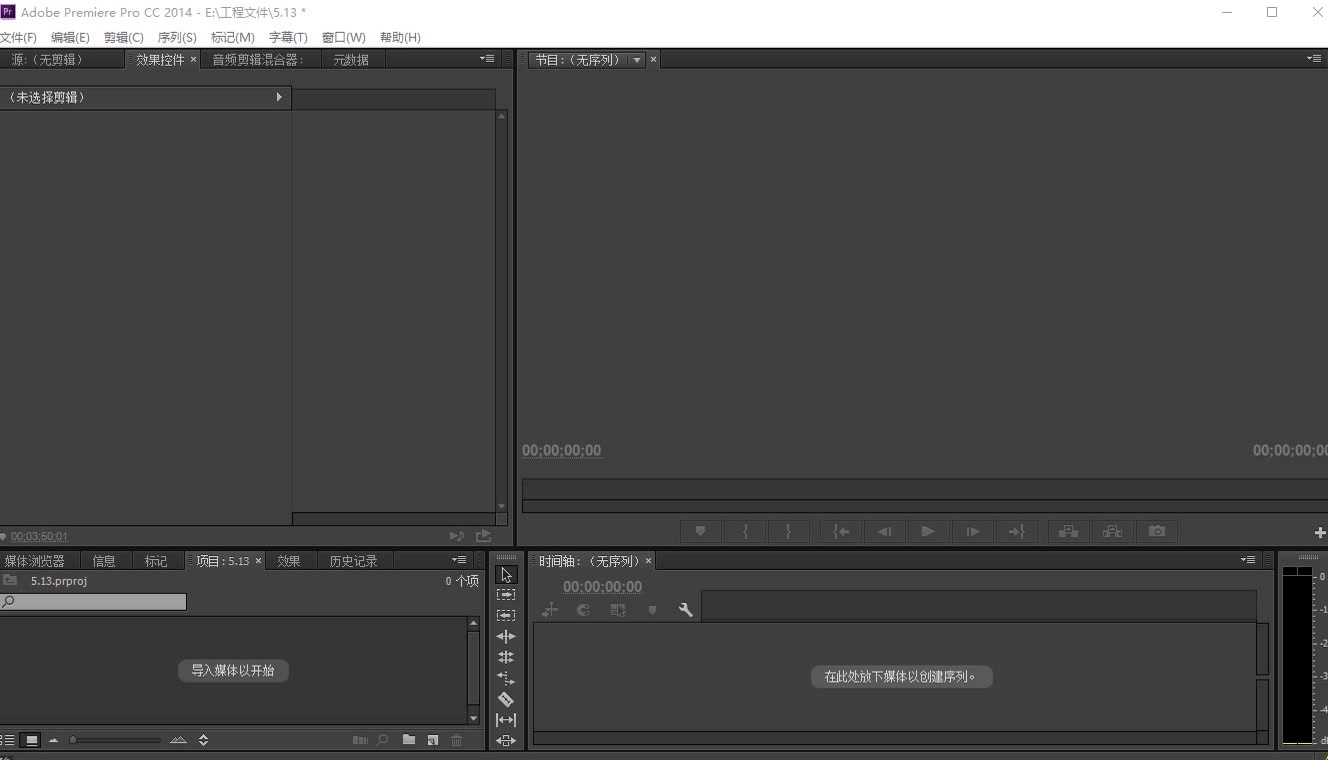
Task: Select the Rate Stretch tool
Action: 506,678
